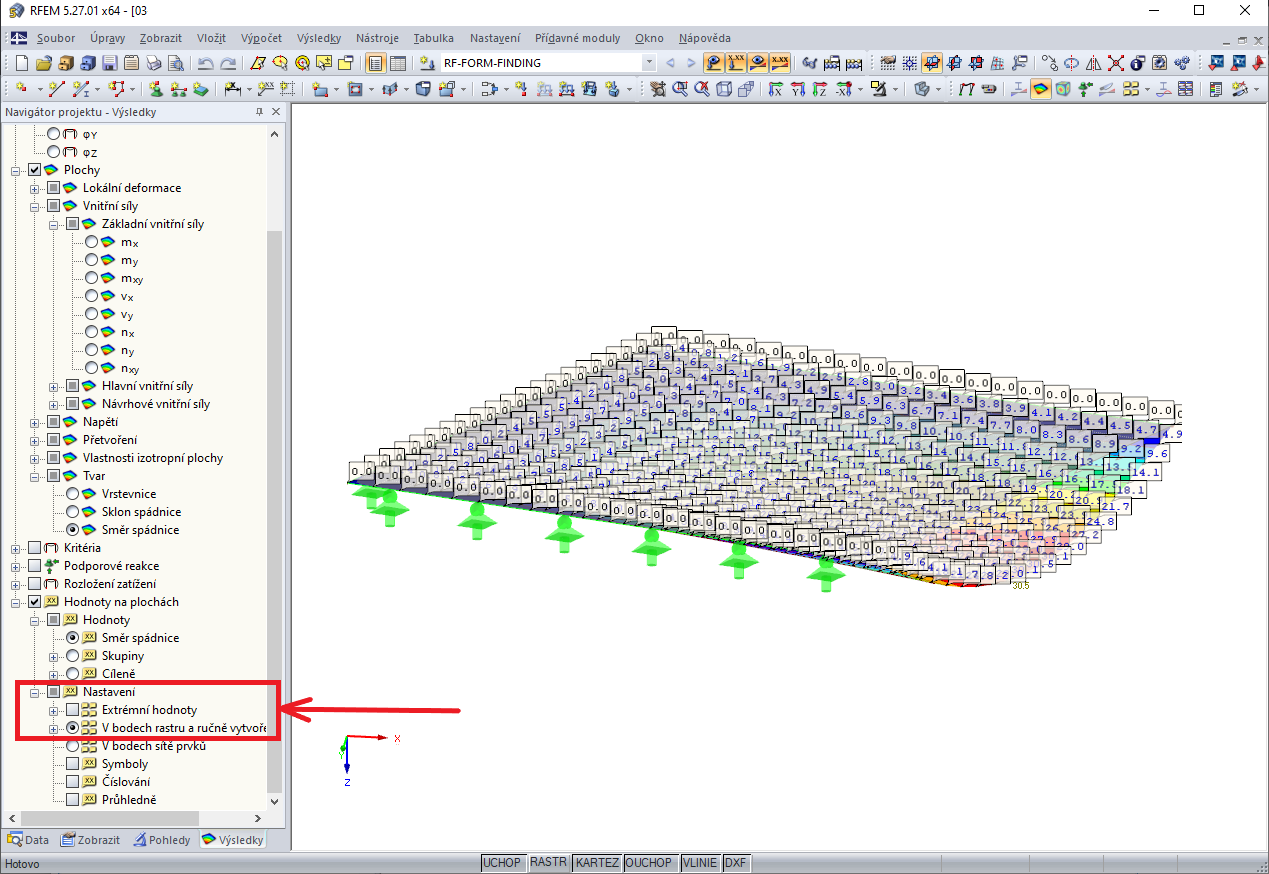The width and height of the screenshot is (1269, 874).
Task: Toggle the RASTR status bar button
Action: point(548,862)
